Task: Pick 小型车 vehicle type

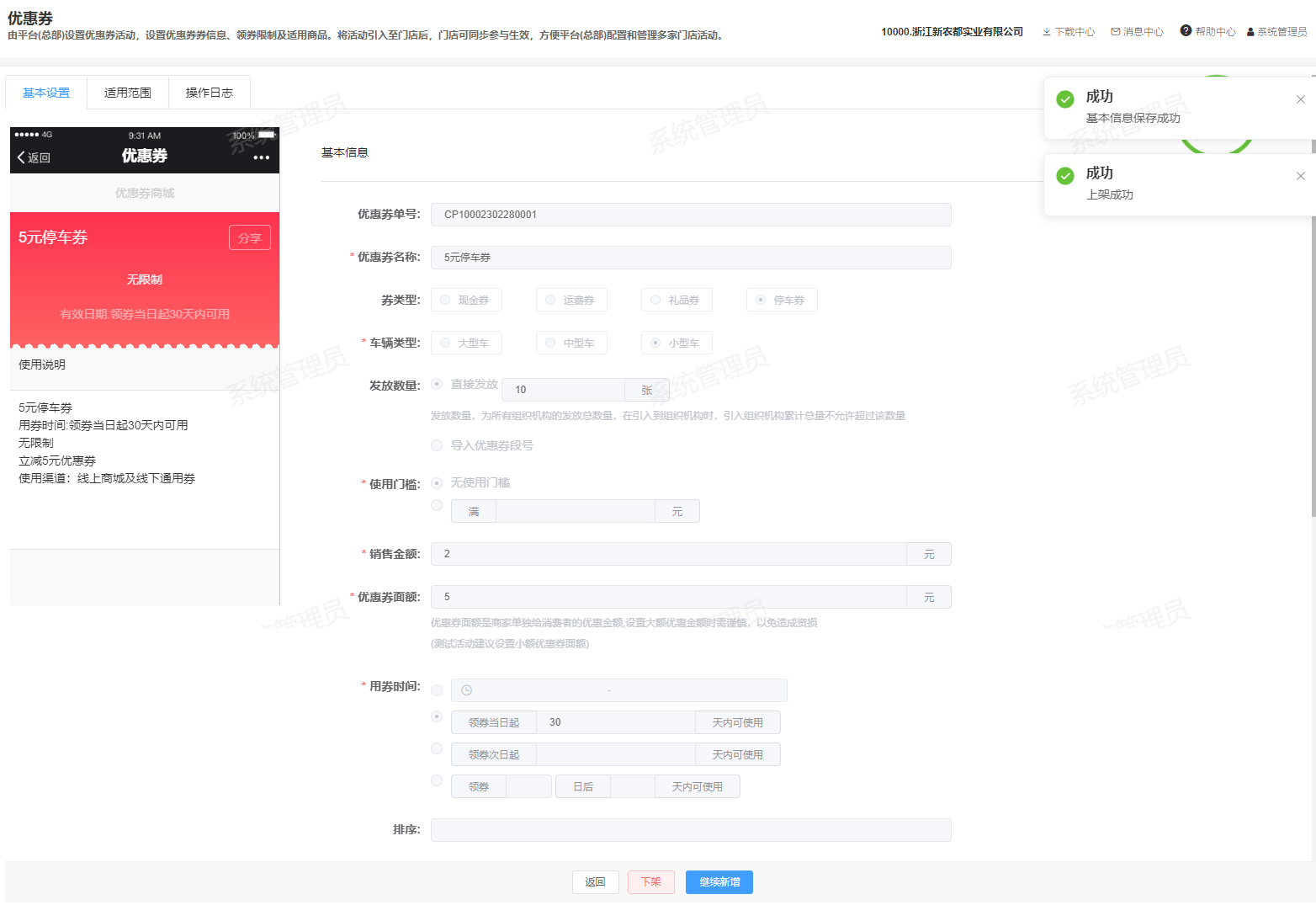Action: coord(677,343)
